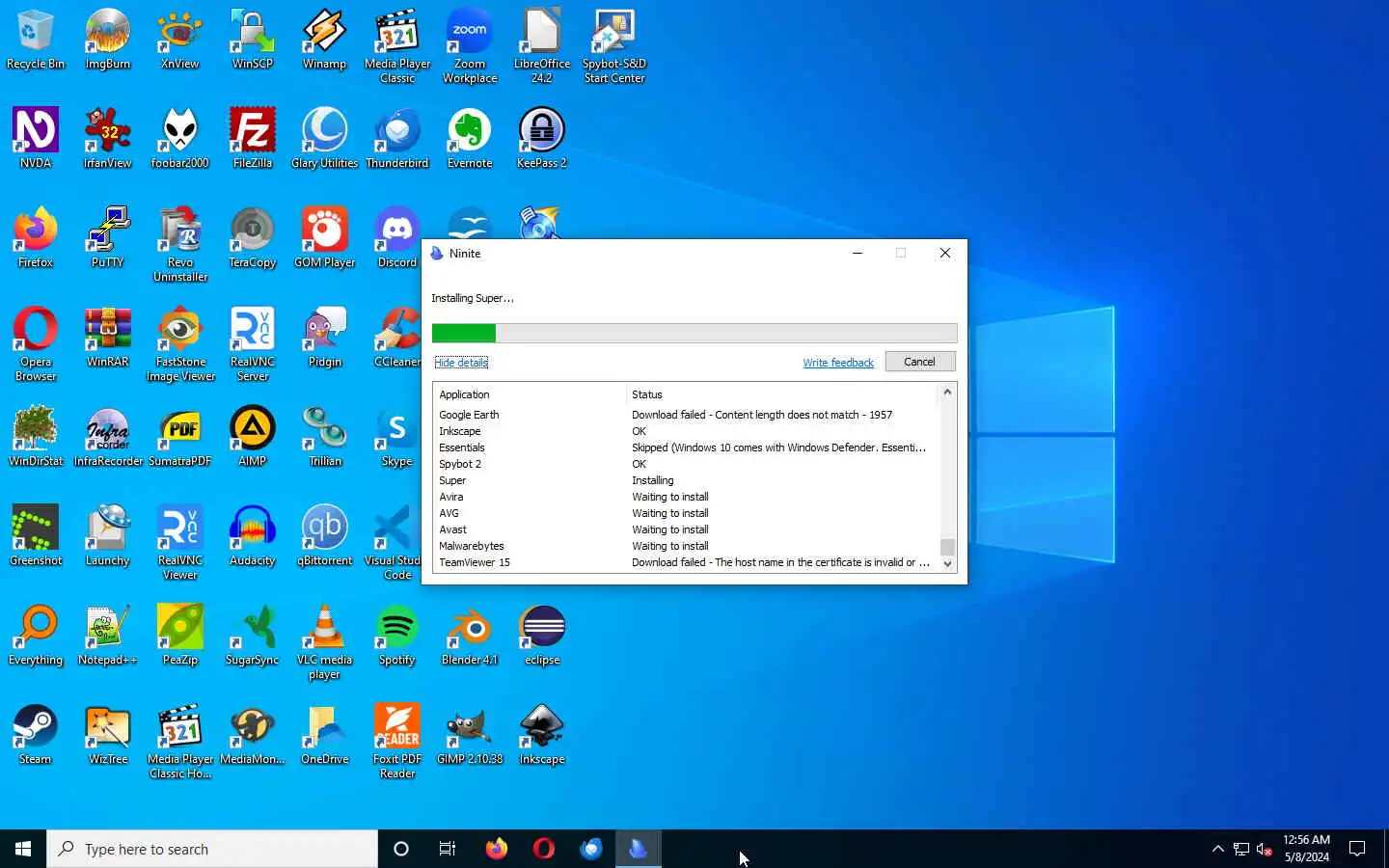
Task: Select the SumatraPDF desktop icon
Action: (x=179, y=437)
